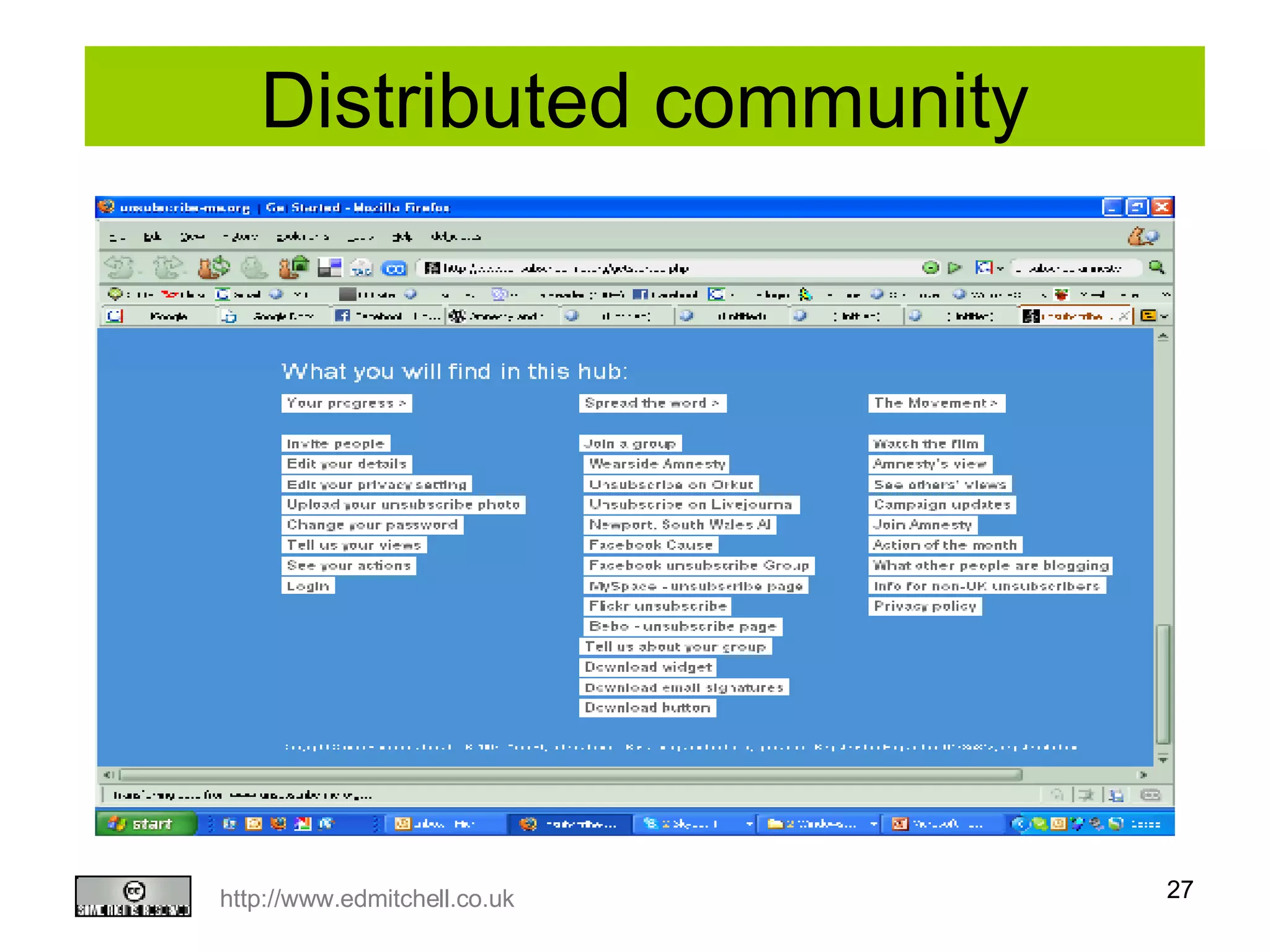1270x952 pixels.
Task: Click the horizontal scrollbar of the page
Action: point(571,775)
